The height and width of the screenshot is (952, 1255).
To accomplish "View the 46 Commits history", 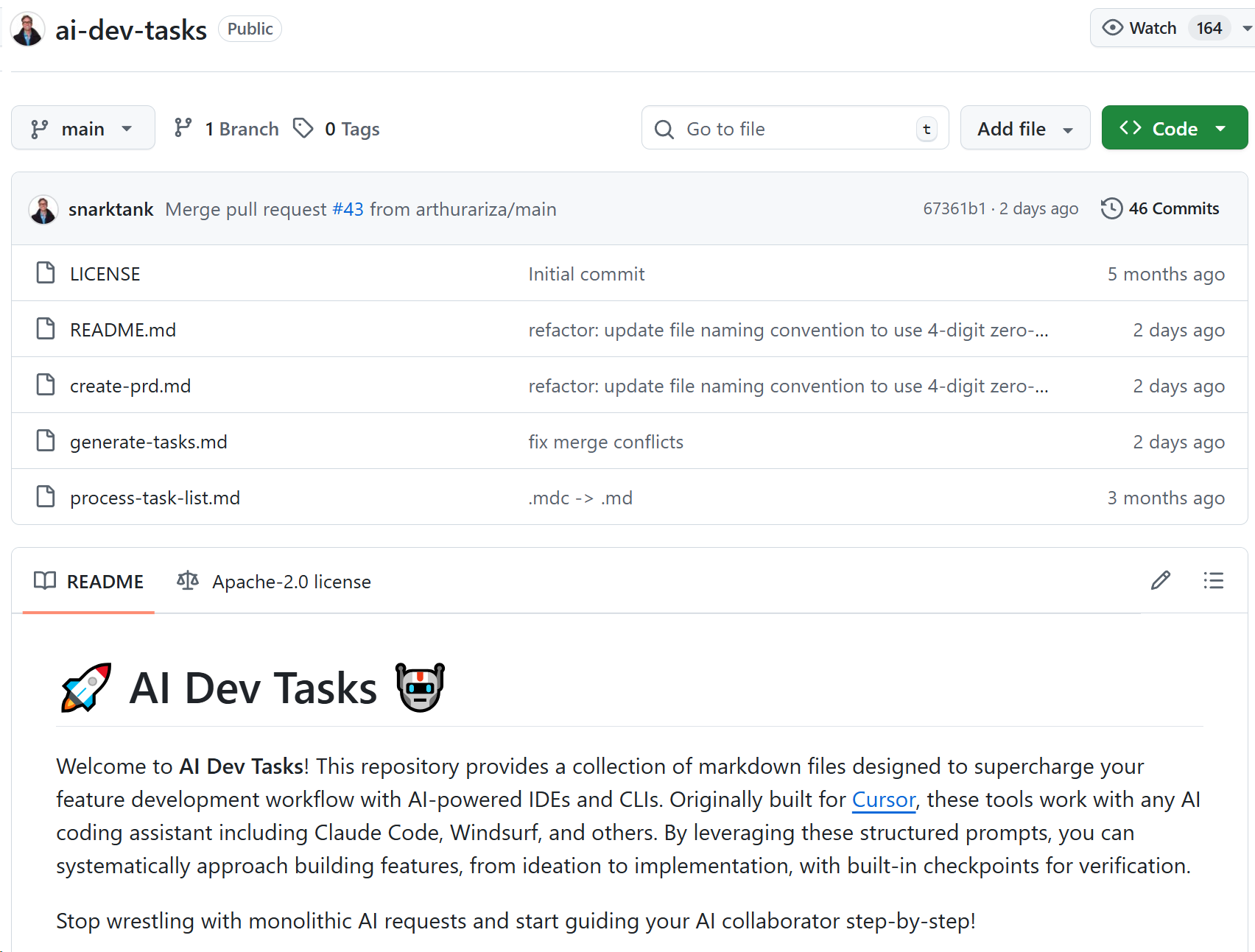I will tap(1160, 208).
